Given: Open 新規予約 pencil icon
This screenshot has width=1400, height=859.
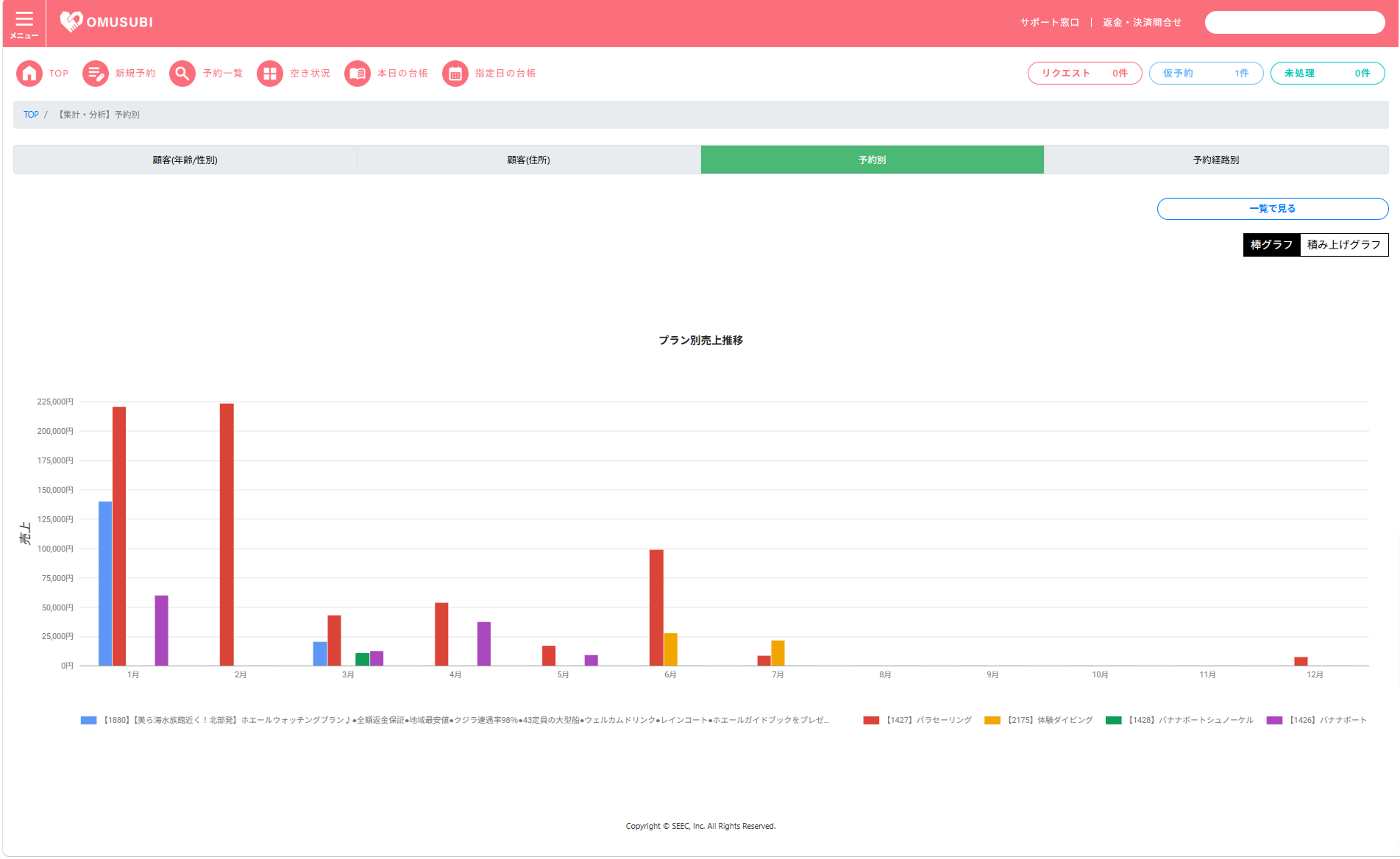Looking at the screenshot, I should pyautogui.click(x=96, y=74).
